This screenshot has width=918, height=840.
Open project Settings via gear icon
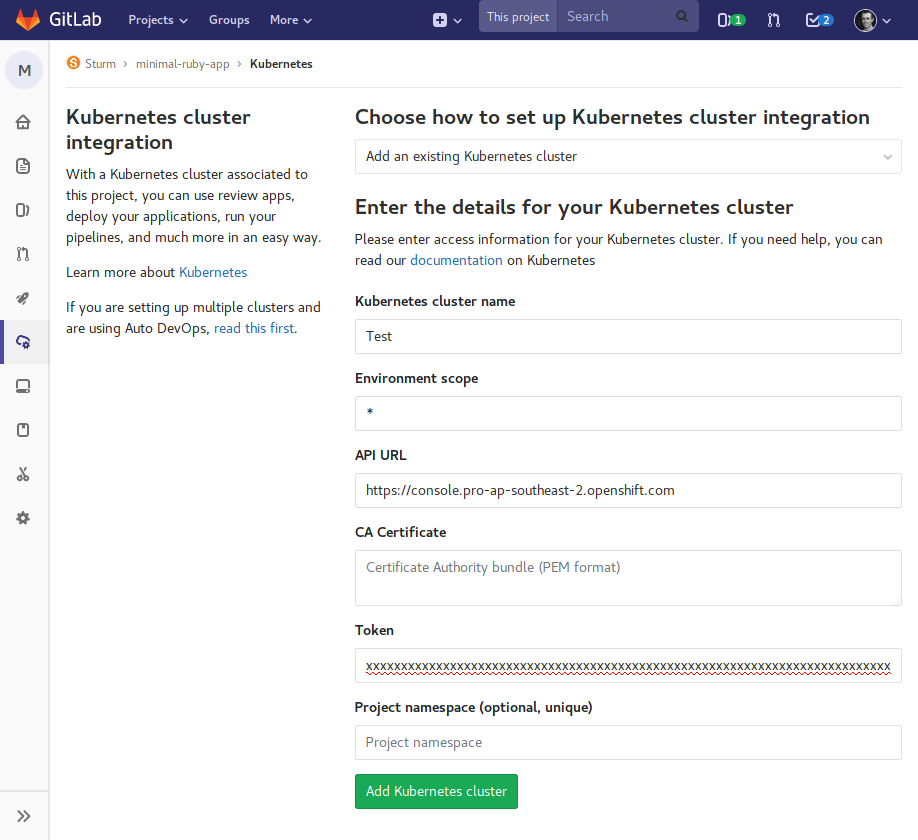tap(22, 517)
